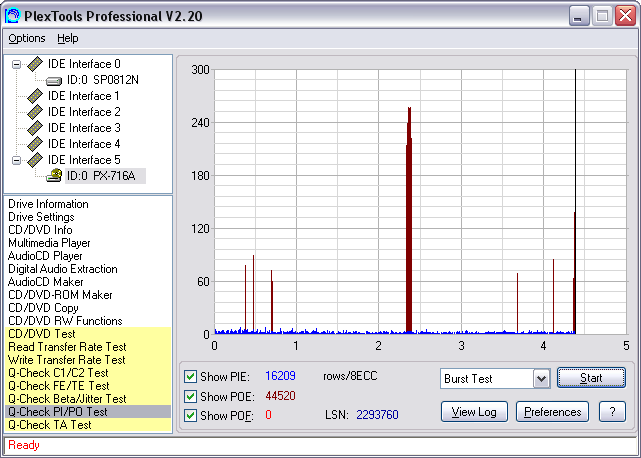The image size is (641, 458).
Task: Click the question mark help button
Action: pos(612,412)
